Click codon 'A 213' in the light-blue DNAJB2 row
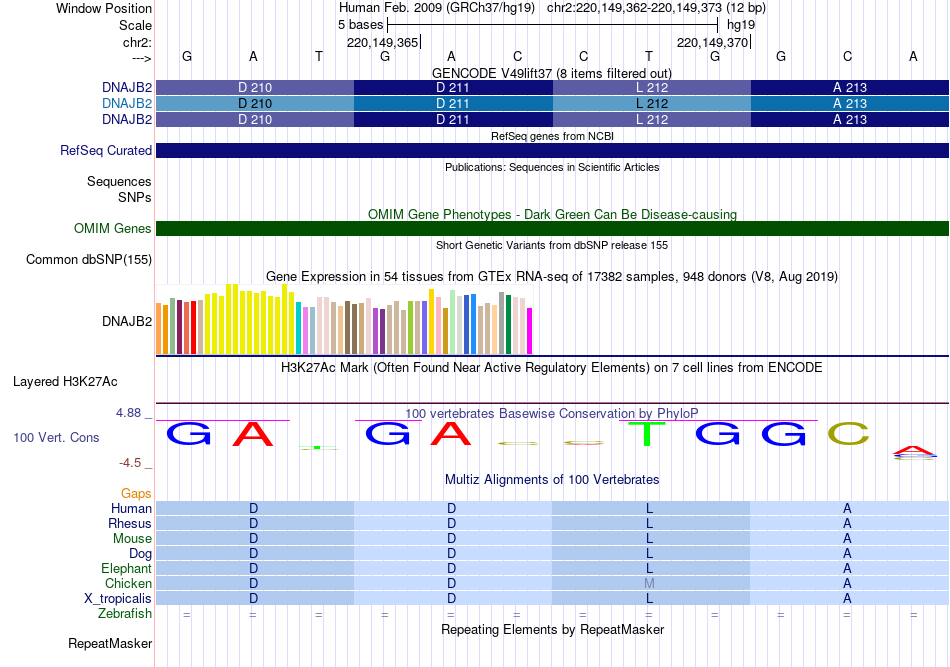950x667 pixels. (x=850, y=104)
